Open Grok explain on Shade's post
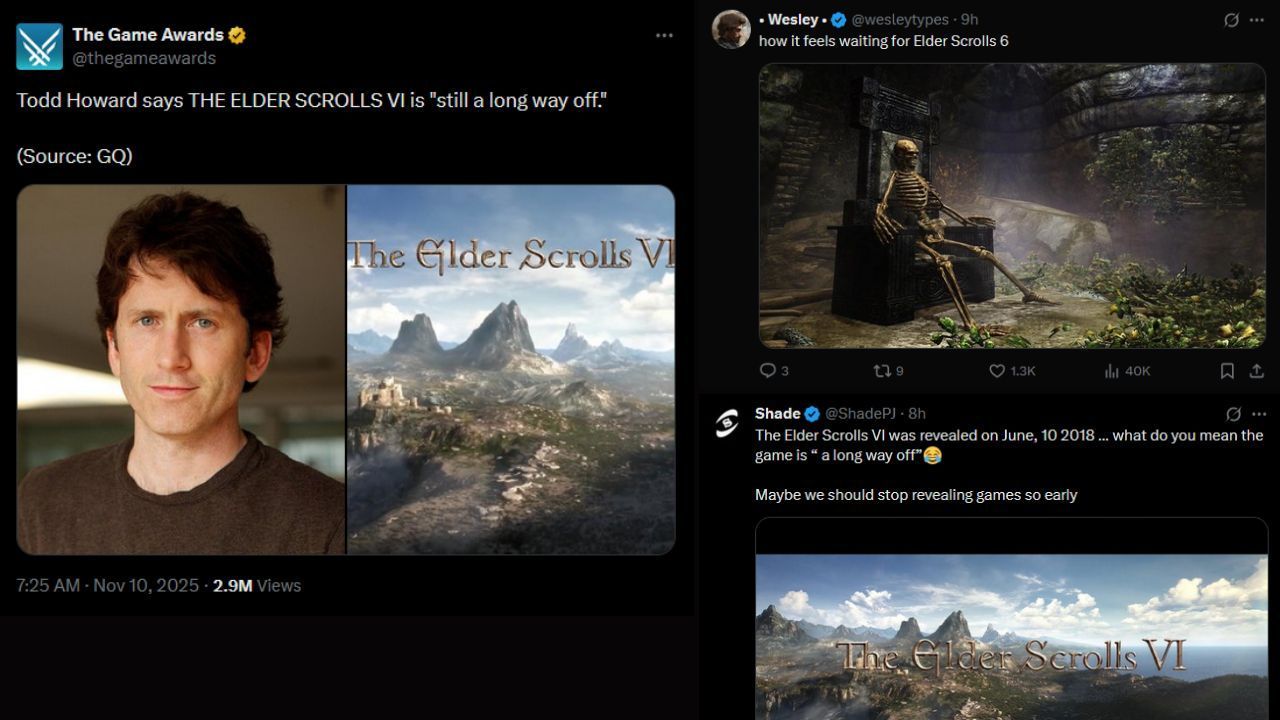 click(x=1233, y=414)
